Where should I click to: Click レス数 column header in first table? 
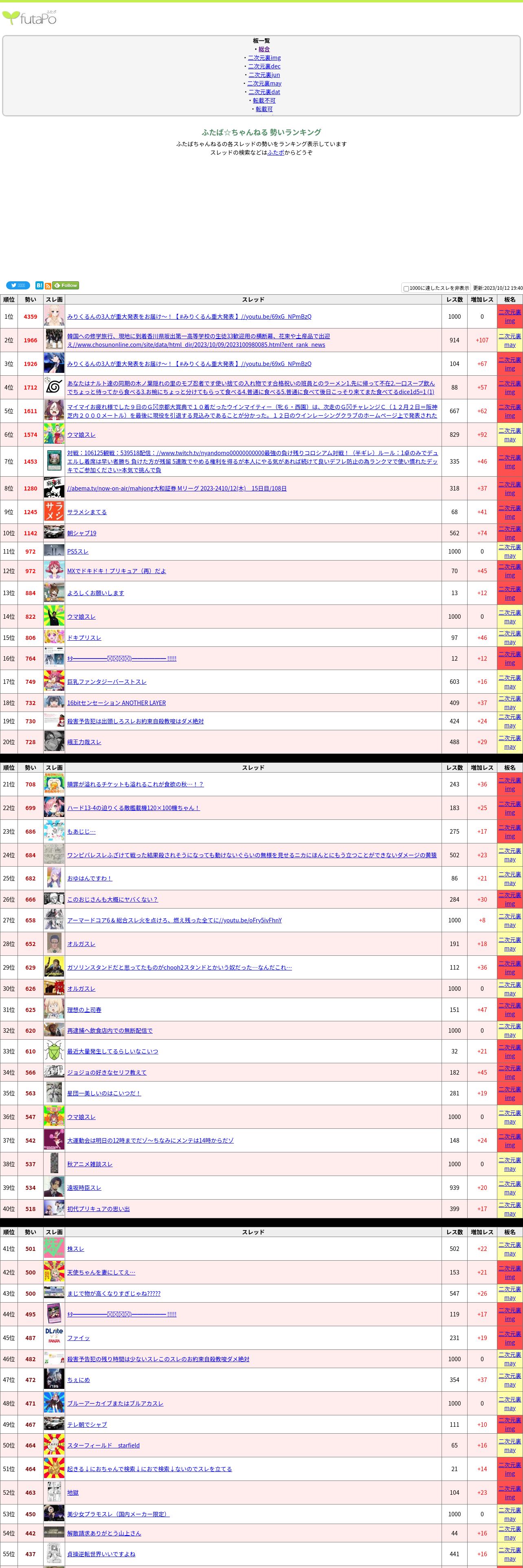(x=454, y=300)
